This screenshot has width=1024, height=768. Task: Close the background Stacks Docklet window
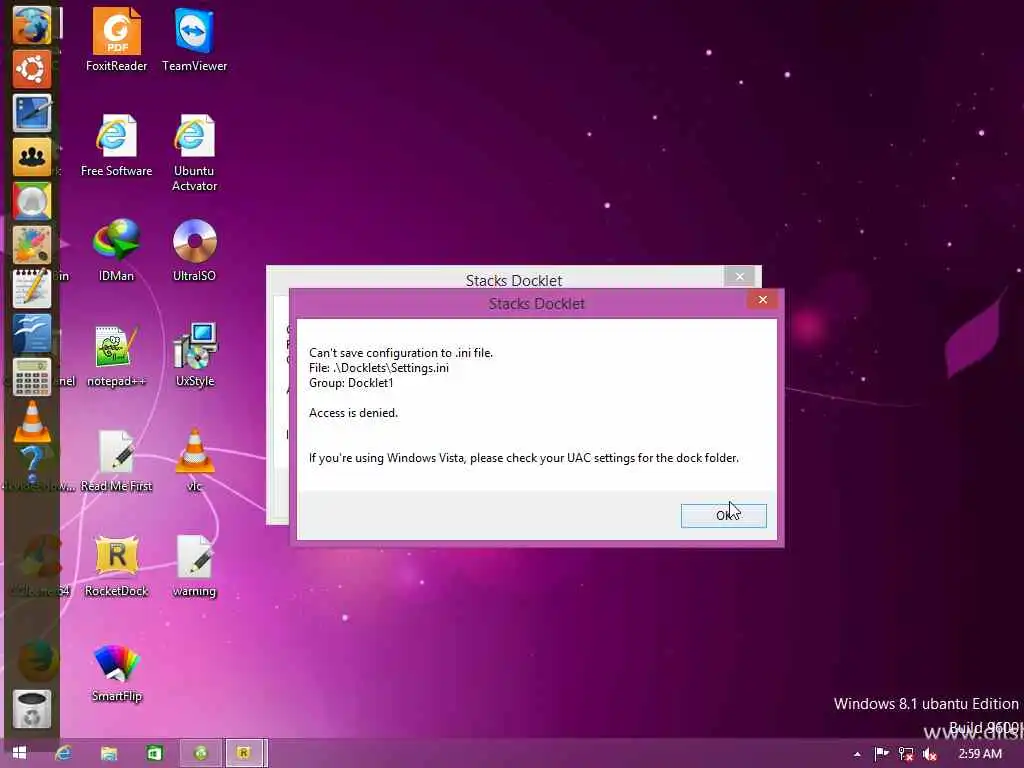point(739,276)
